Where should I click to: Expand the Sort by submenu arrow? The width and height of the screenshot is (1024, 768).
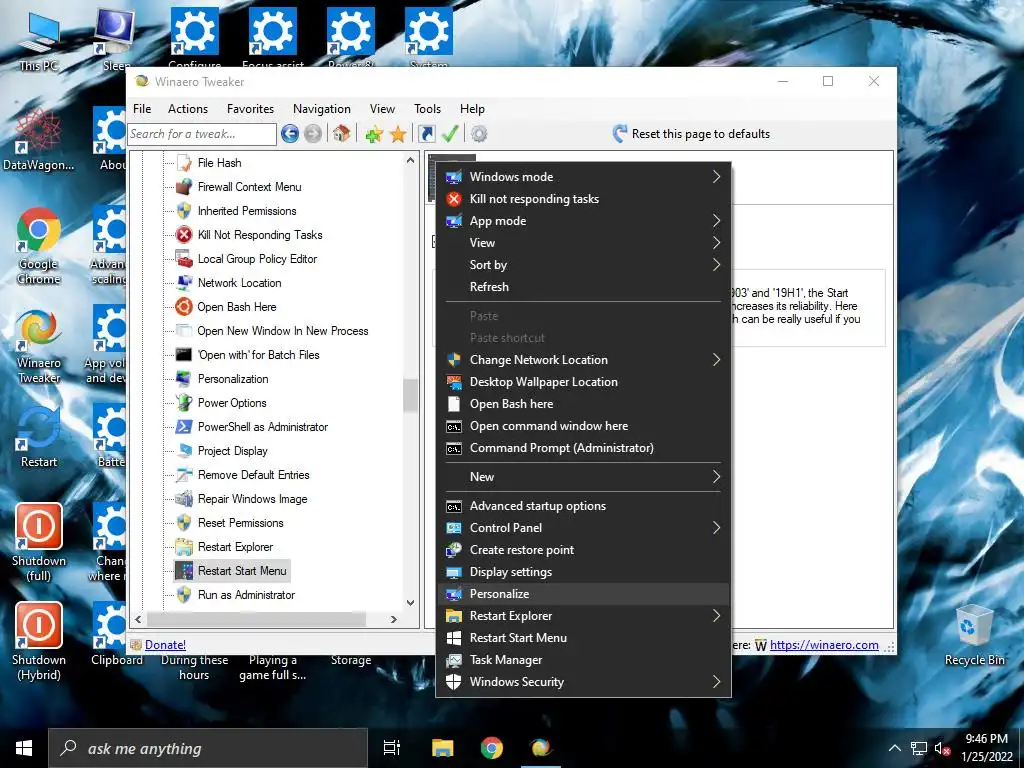[716, 264]
